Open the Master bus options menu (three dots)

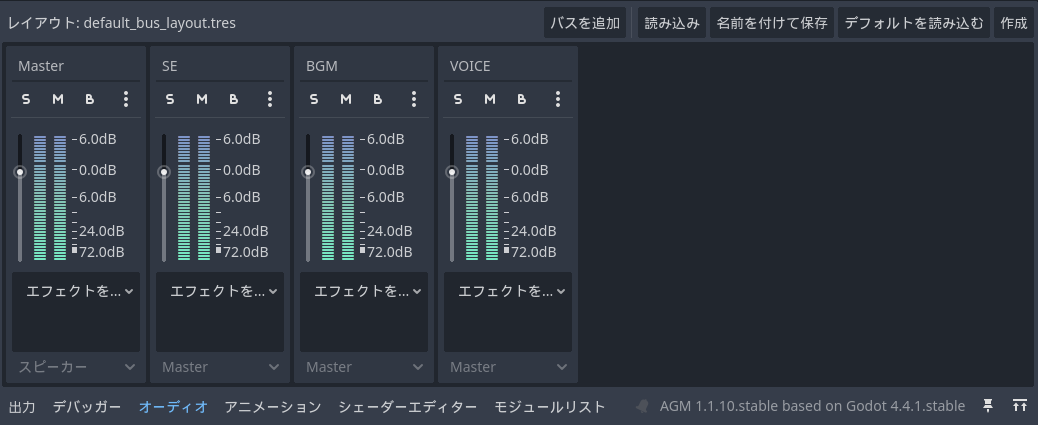[126, 99]
